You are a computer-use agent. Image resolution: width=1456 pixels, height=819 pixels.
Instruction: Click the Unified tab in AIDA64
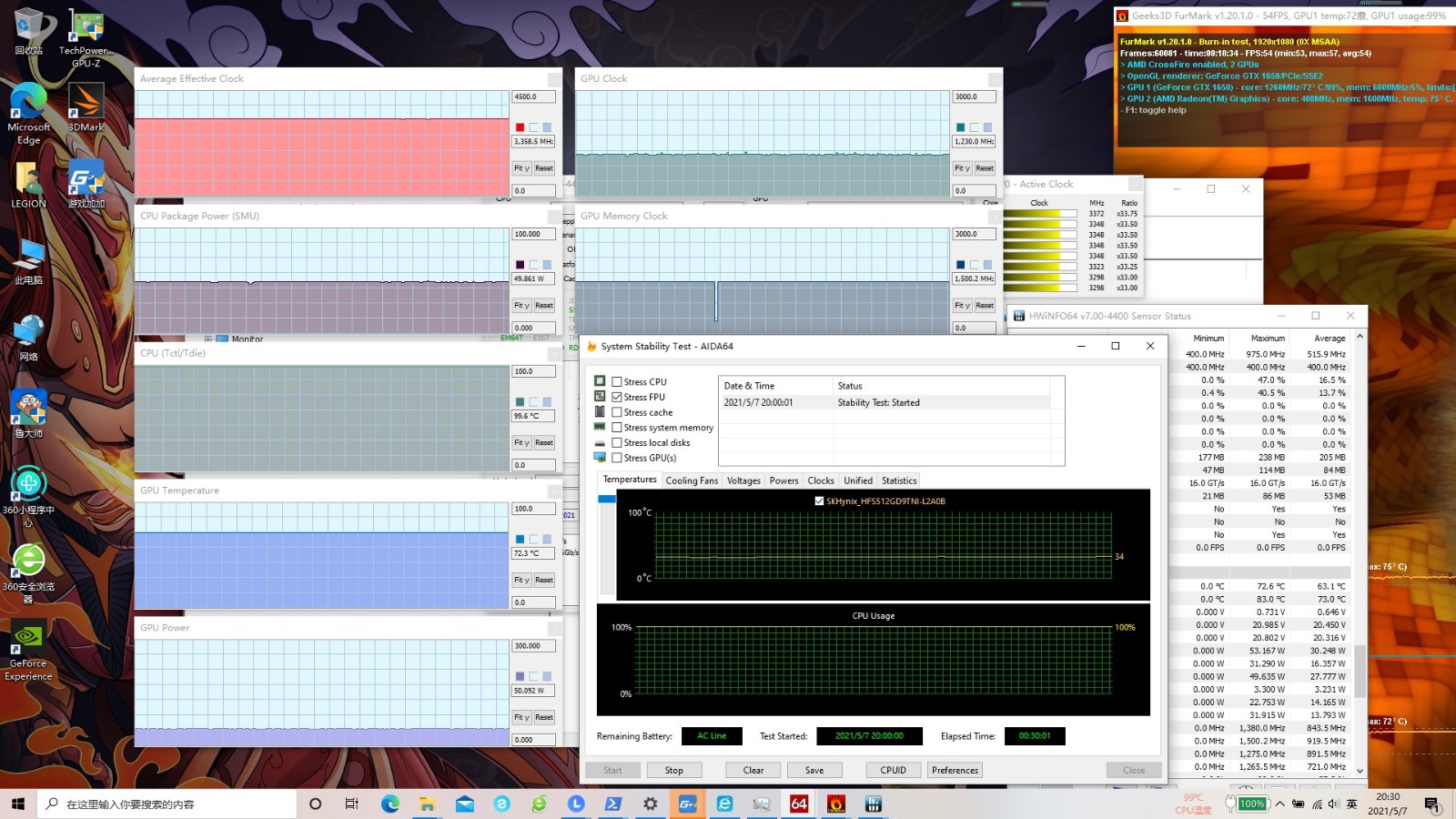tap(858, 480)
